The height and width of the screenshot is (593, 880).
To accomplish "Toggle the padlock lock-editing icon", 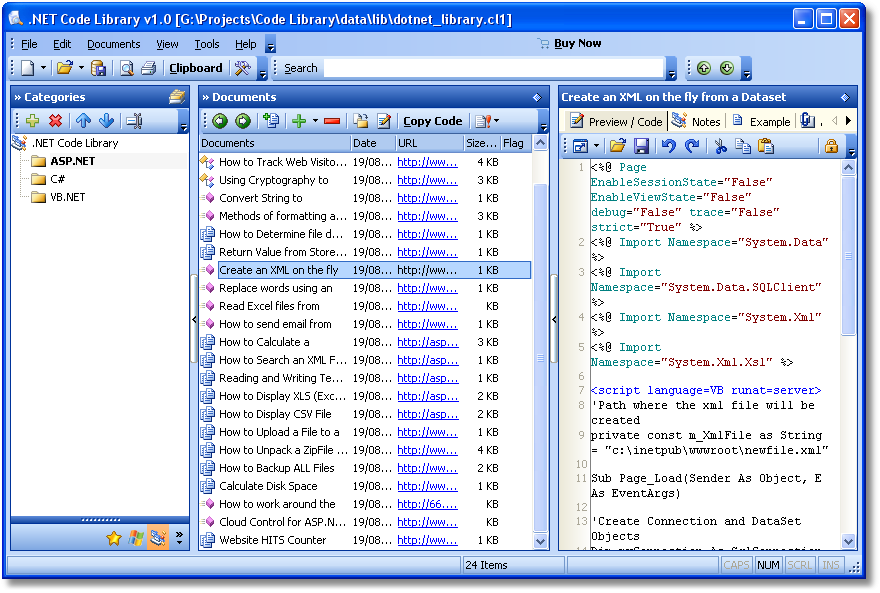I will coord(831,146).
